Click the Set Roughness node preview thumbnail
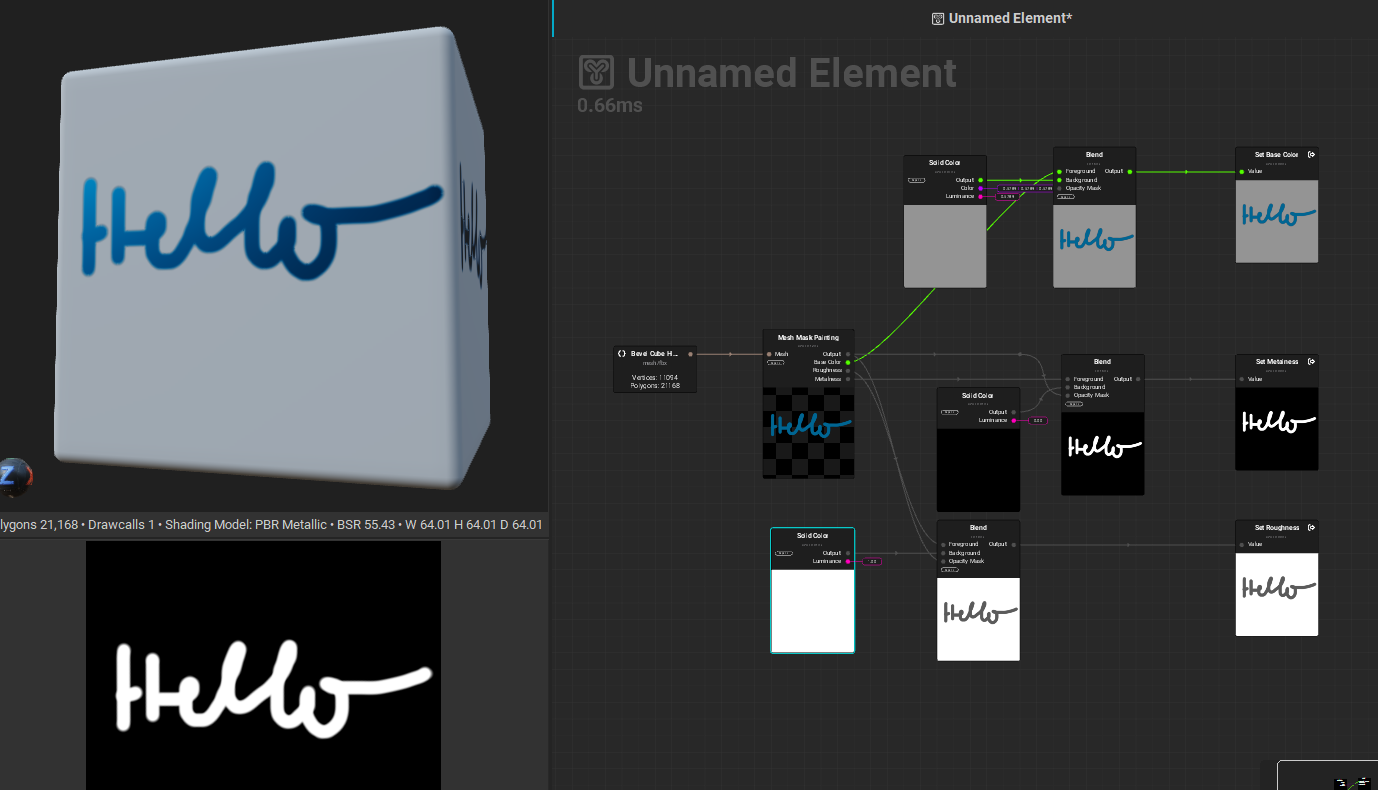 click(x=1276, y=594)
